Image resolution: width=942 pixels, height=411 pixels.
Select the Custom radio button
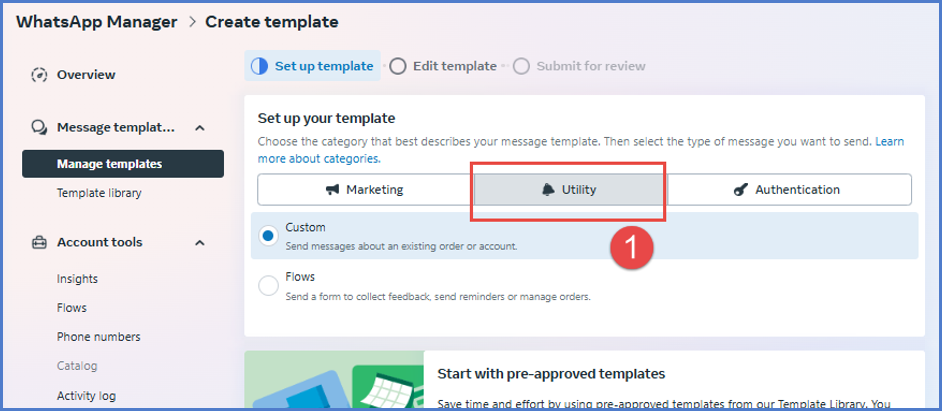coord(268,236)
